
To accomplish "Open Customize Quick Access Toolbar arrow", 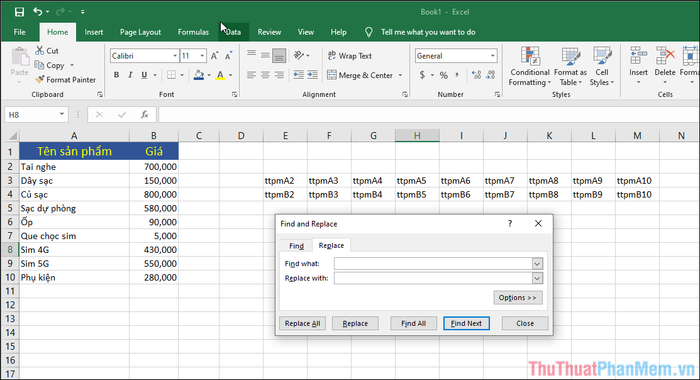I will pos(83,12).
